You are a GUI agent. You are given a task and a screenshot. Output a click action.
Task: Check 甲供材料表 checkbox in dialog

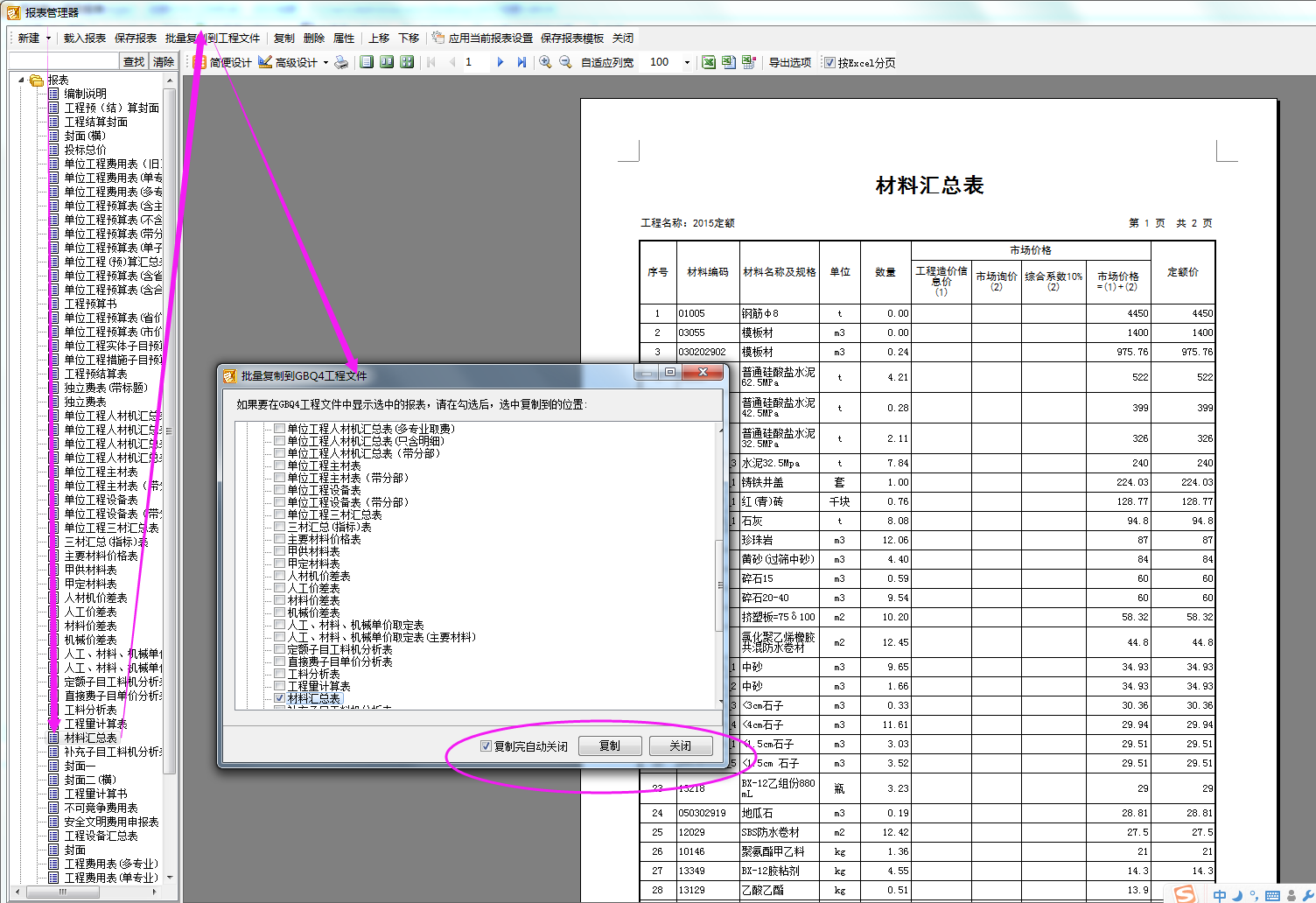tap(280, 551)
